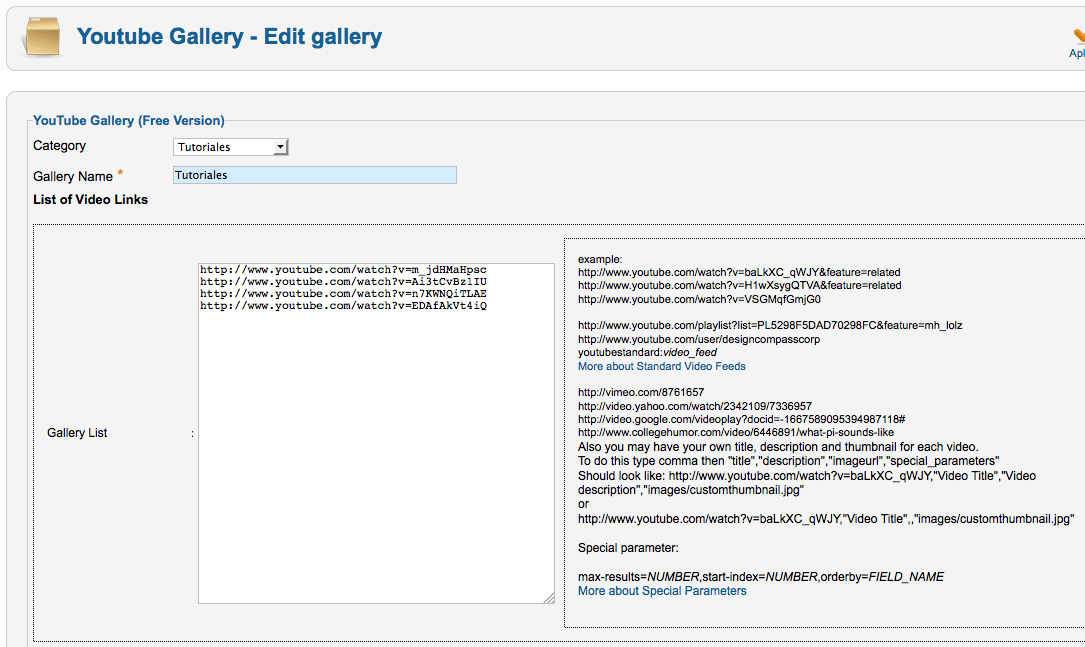1085x647 pixels.
Task: Click the video link ending Ai3tCvBzlIU
Action: pyautogui.click(x=343, y=282)
